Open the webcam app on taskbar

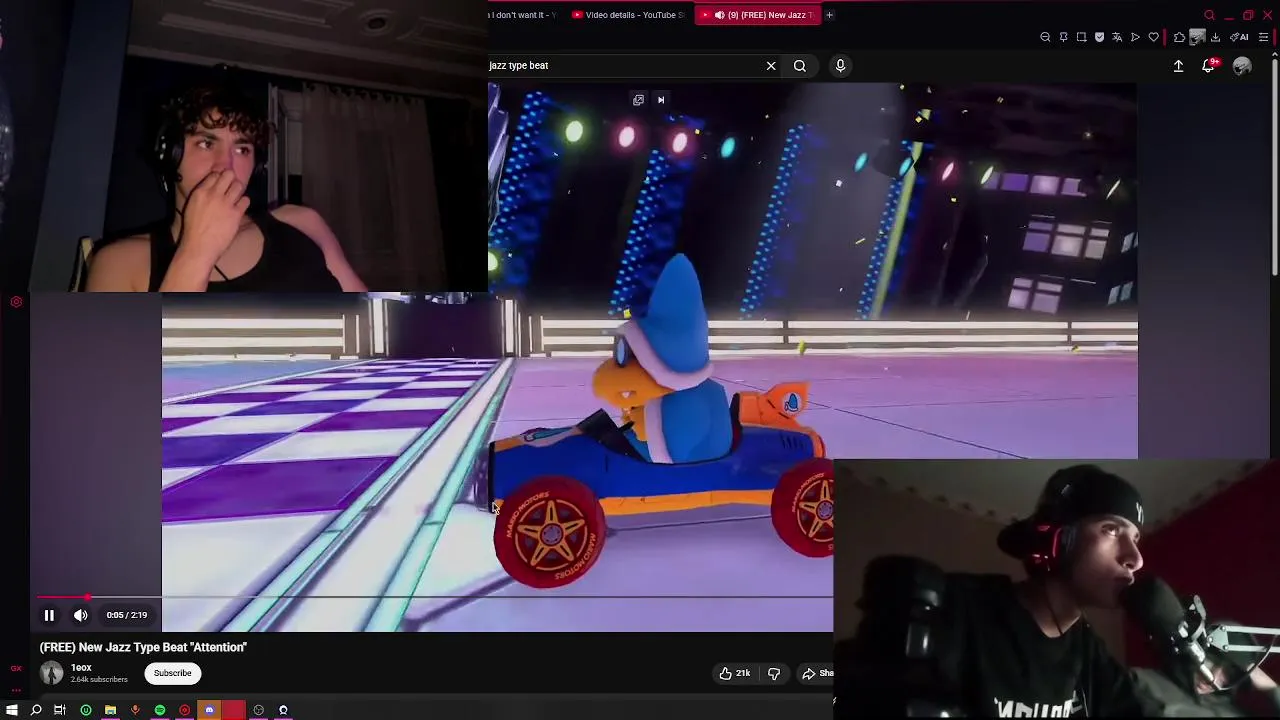(283, 711)
